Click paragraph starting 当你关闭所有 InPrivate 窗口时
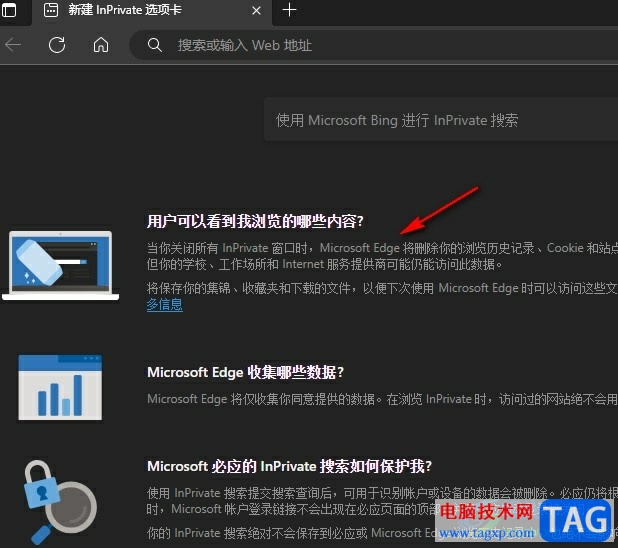Image resolution: width=618 pixels, height=548 pixels. 382,256
